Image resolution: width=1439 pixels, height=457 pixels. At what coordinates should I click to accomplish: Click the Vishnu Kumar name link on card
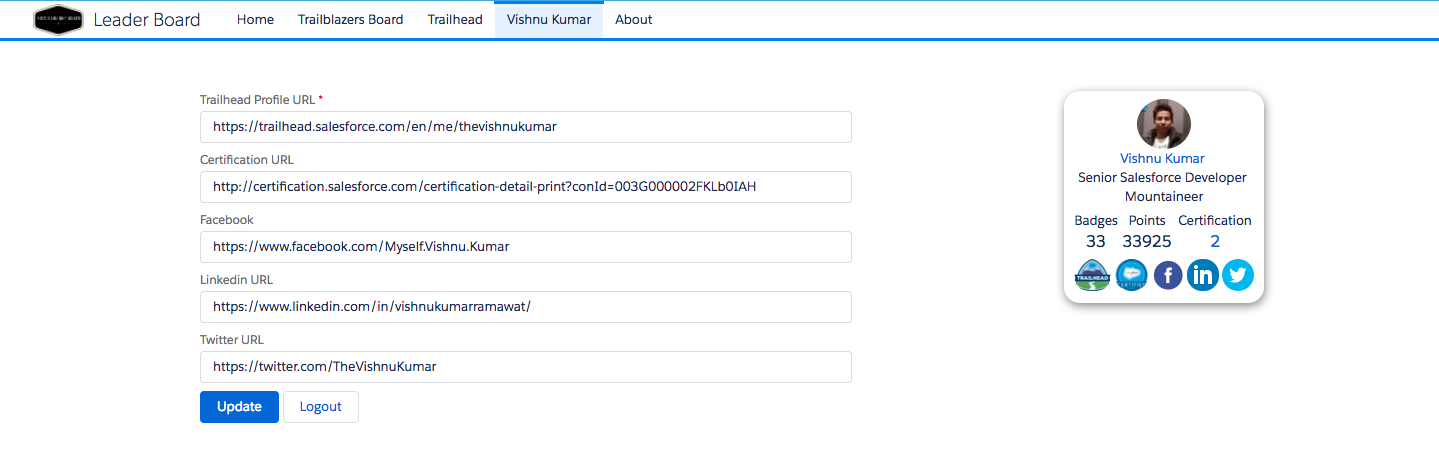tap(1162, 158)
